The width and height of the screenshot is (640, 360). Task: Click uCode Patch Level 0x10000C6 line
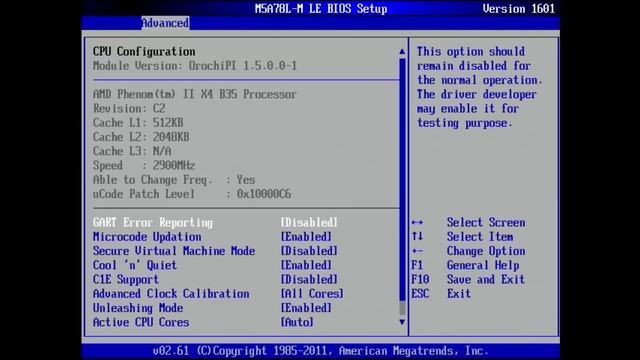[192, 194]
